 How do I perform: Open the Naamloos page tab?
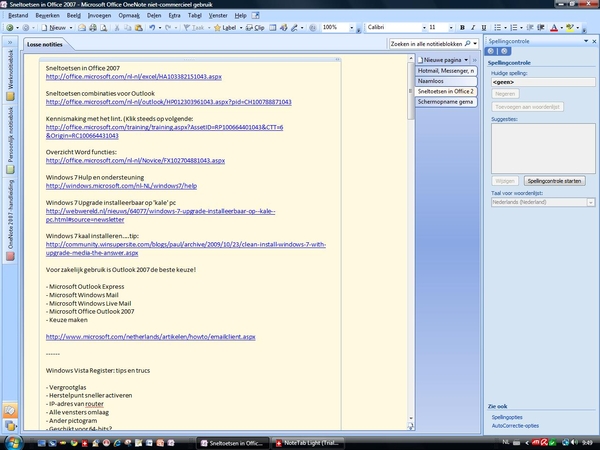(x=446, y=81)
